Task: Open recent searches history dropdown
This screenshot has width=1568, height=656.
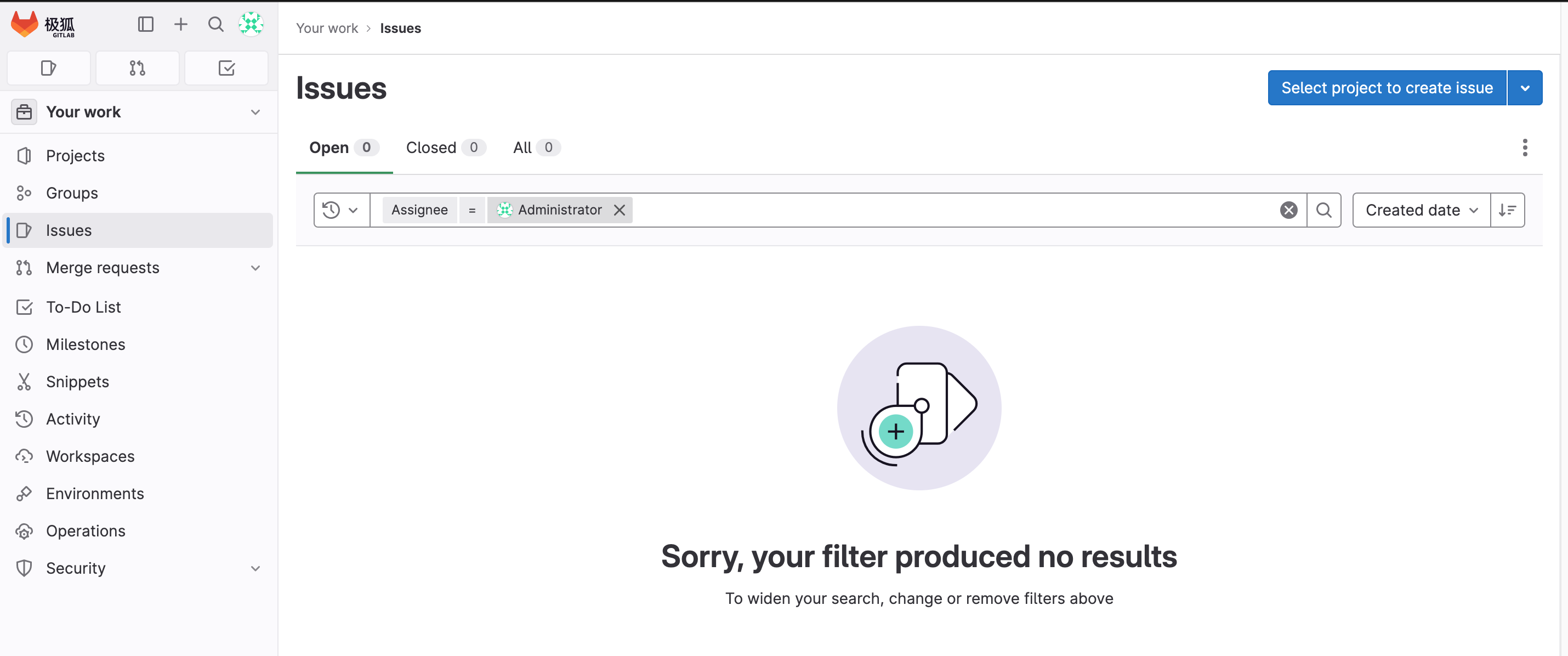Action: click(341, 210)
